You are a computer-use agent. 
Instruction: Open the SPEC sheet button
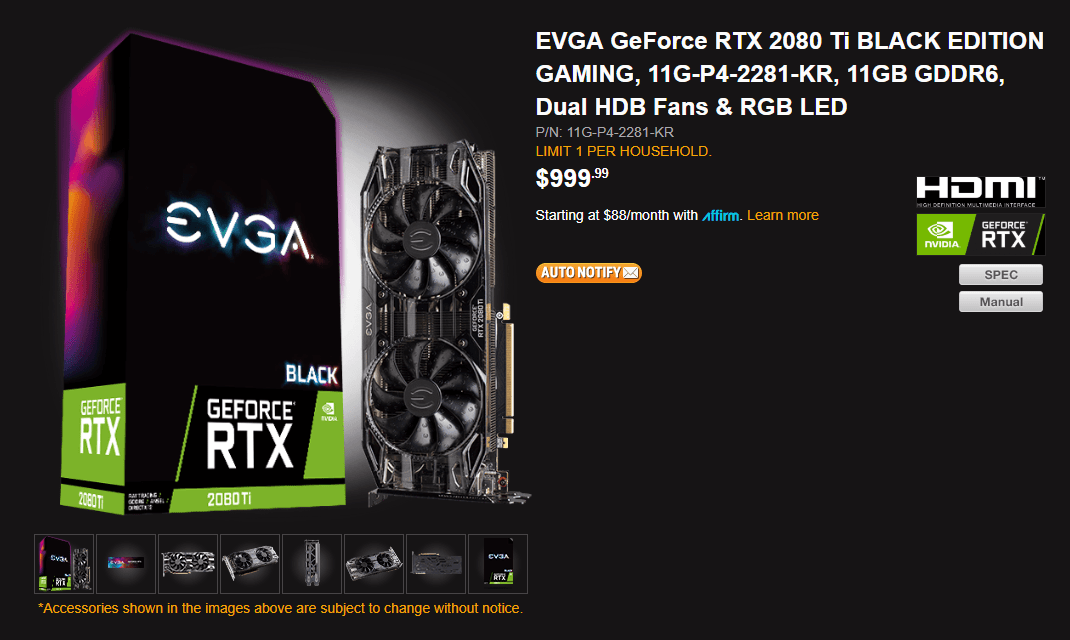coord(1000,274)
